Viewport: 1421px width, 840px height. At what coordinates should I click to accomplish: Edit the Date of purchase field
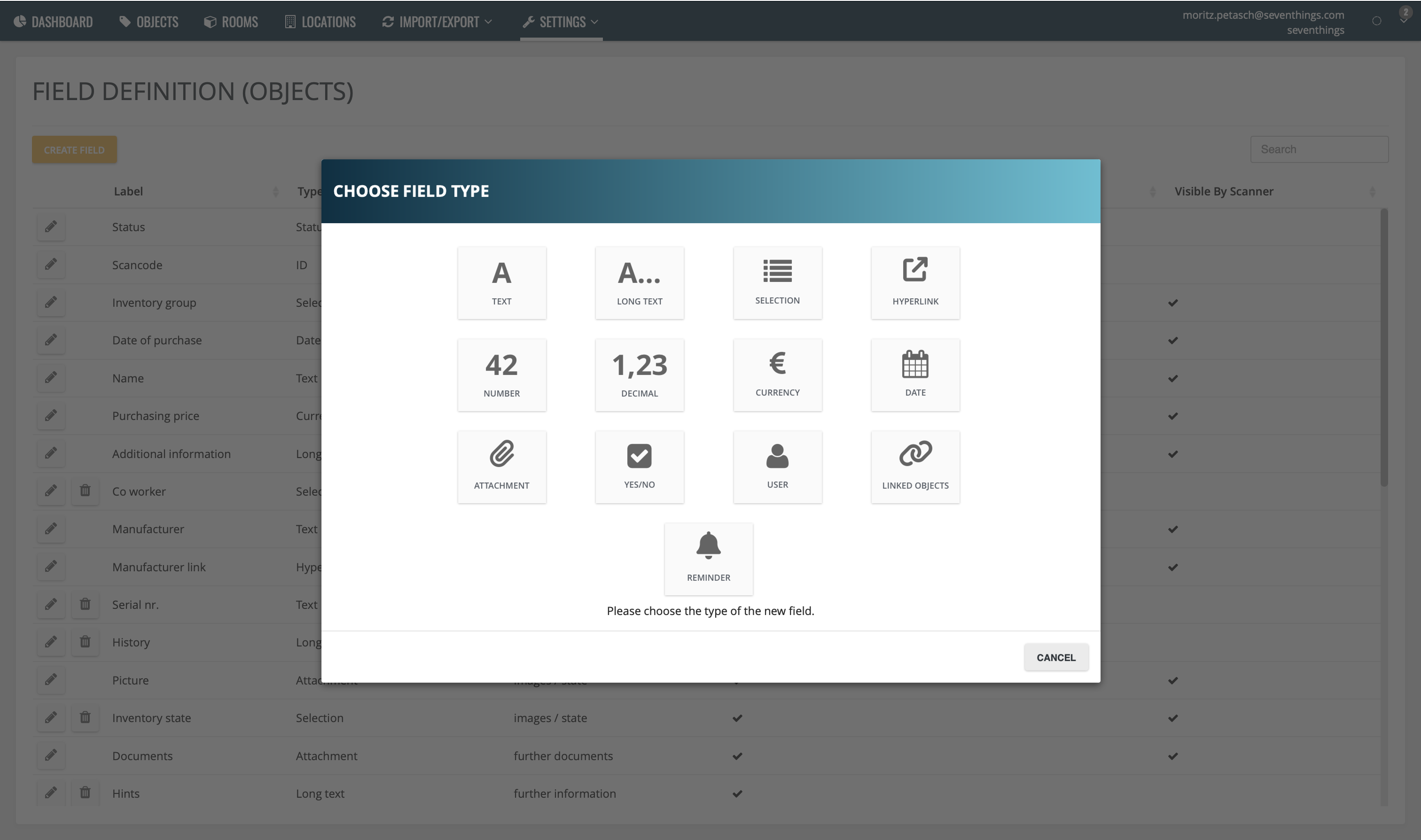(x=51, y=340)
